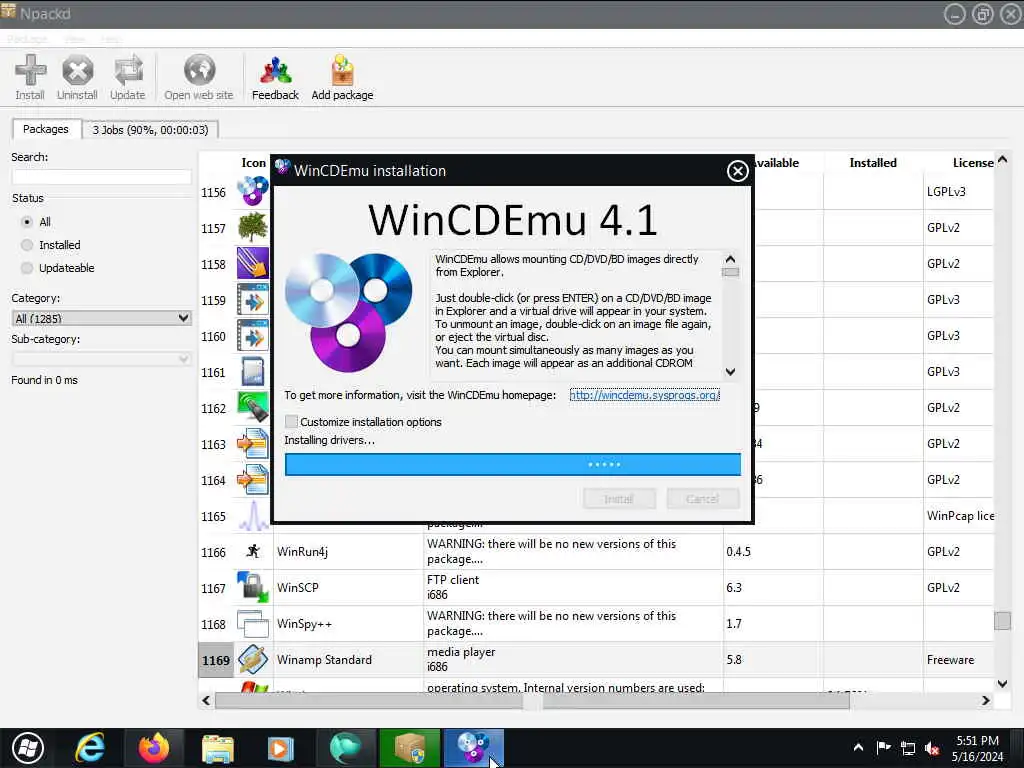1024x768 pixels.
Task: Click the package icon in row 1161
Action: pos(253,372)
